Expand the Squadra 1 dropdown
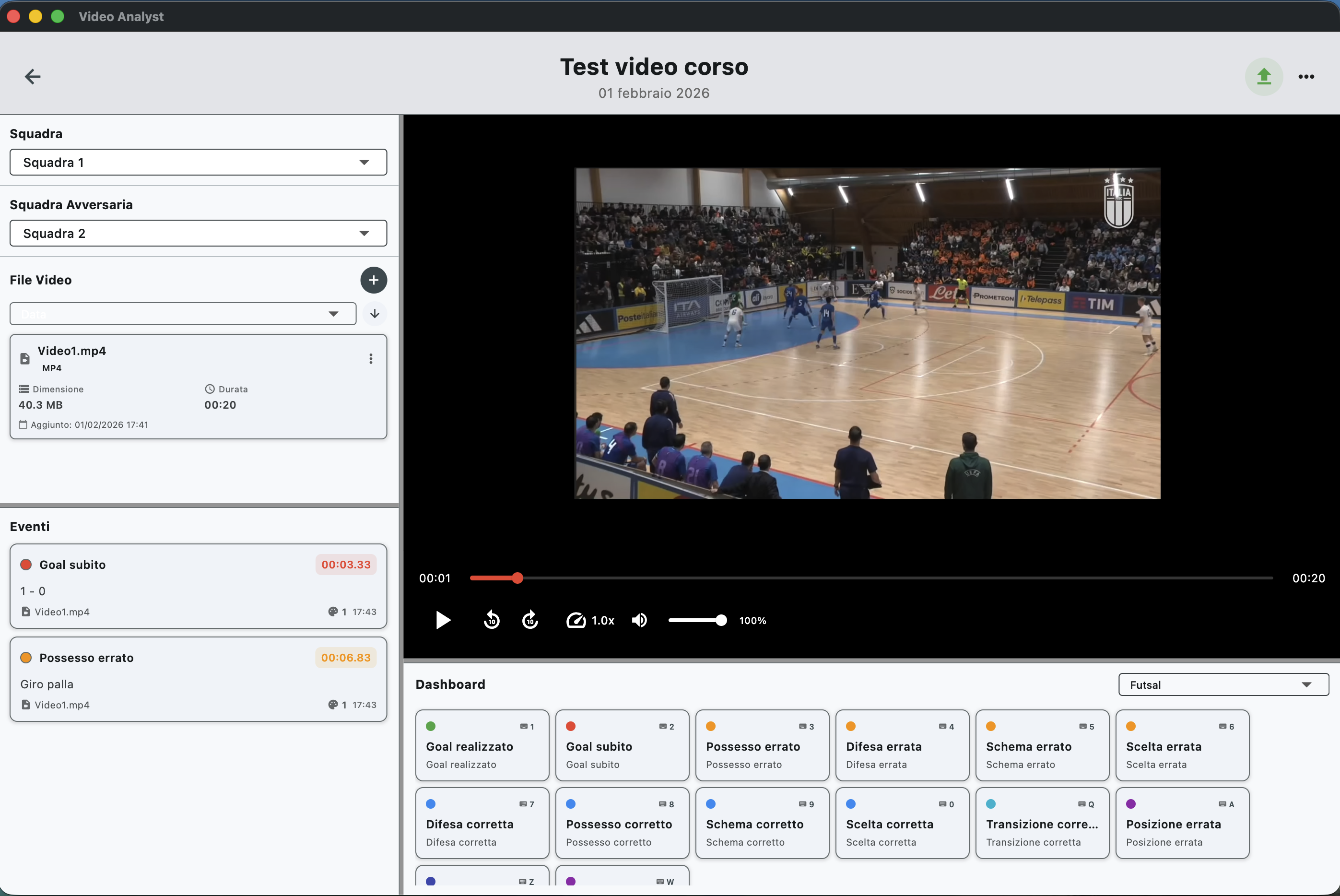This screenshot has width=1340, height=896. [x=198, y=162]
